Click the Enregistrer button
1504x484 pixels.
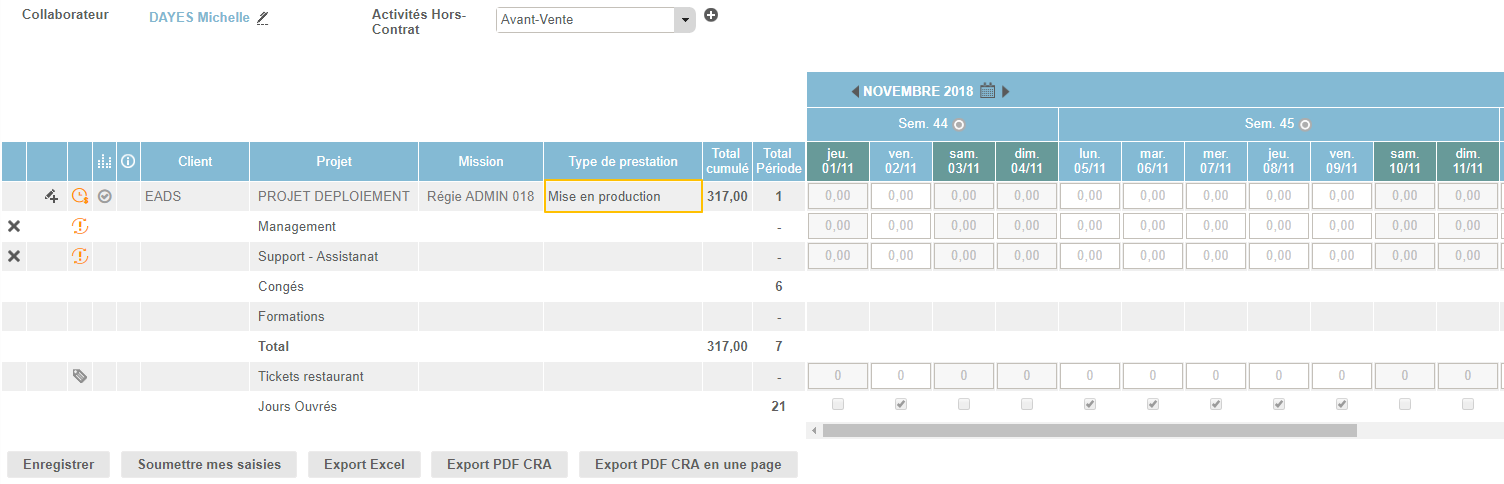coord(58,464)
